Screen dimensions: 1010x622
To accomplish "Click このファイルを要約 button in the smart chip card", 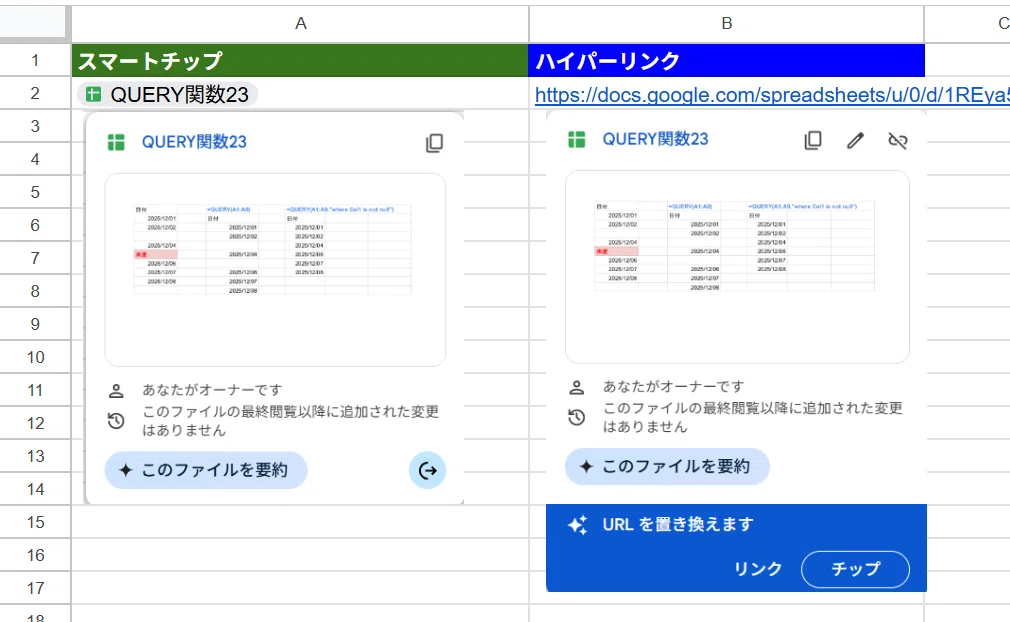I will (206, 470).
